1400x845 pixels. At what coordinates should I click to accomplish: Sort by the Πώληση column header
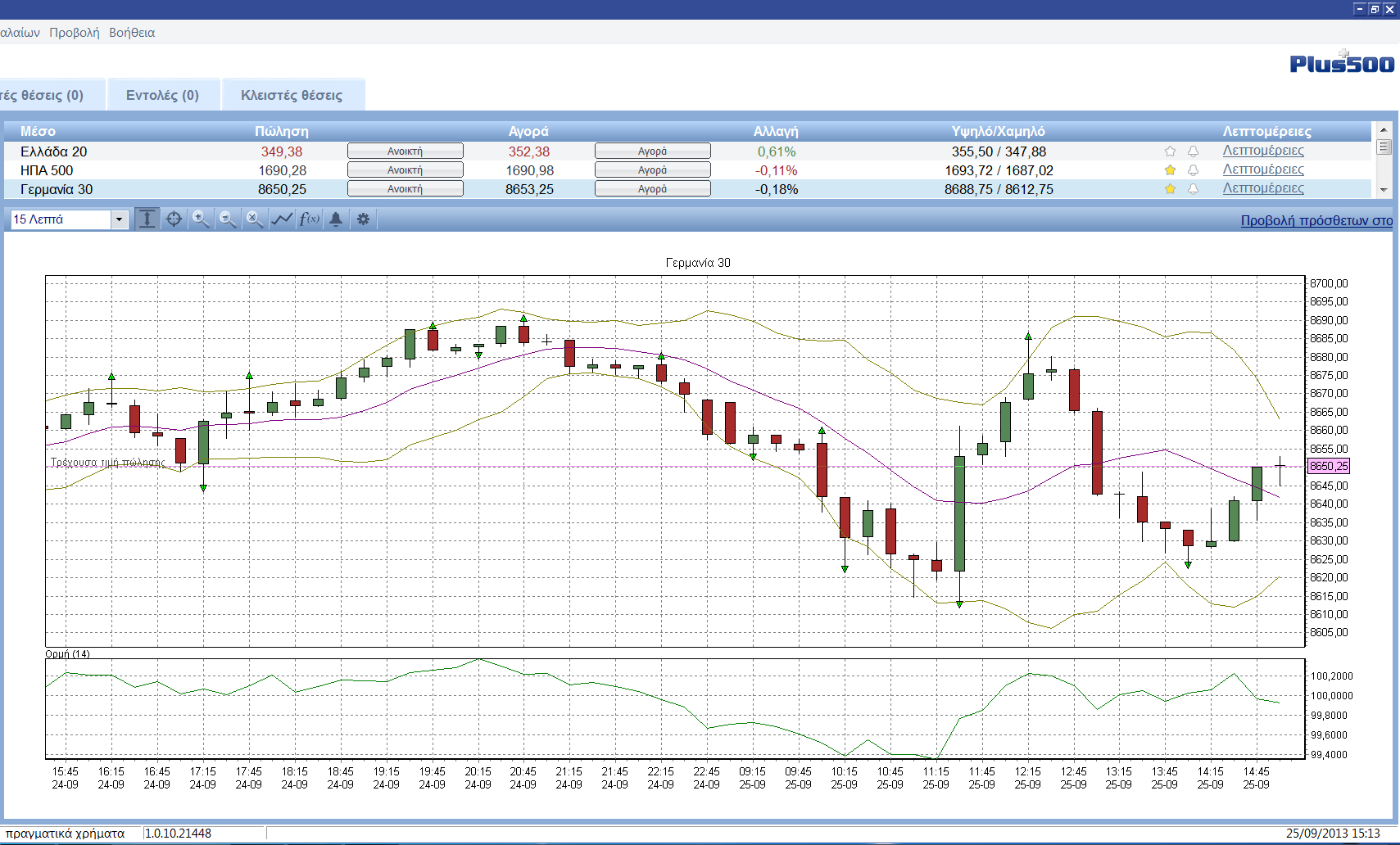pos(282,131)
